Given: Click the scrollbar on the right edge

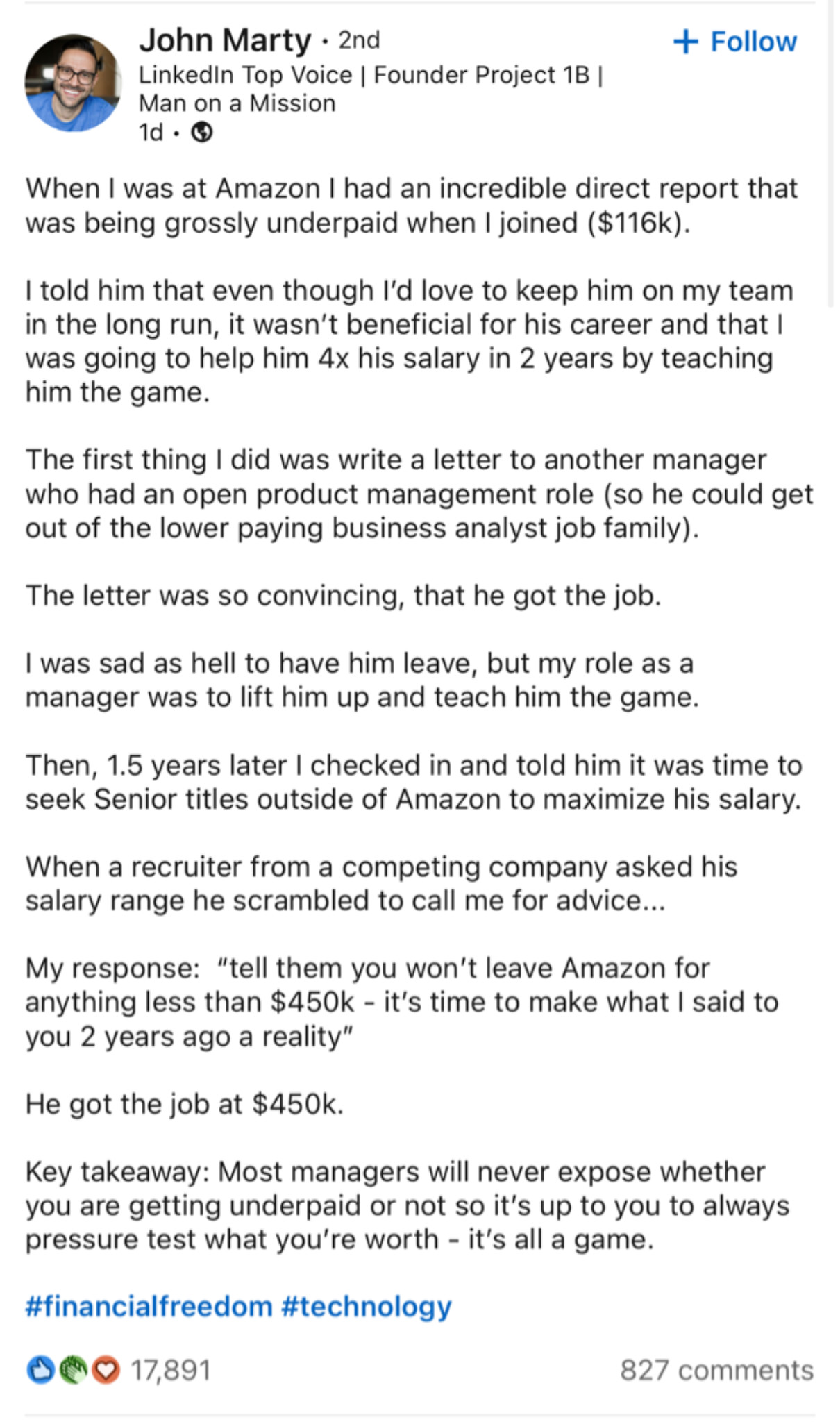Looking at the screenshot, I should click(x=830, y=153).
